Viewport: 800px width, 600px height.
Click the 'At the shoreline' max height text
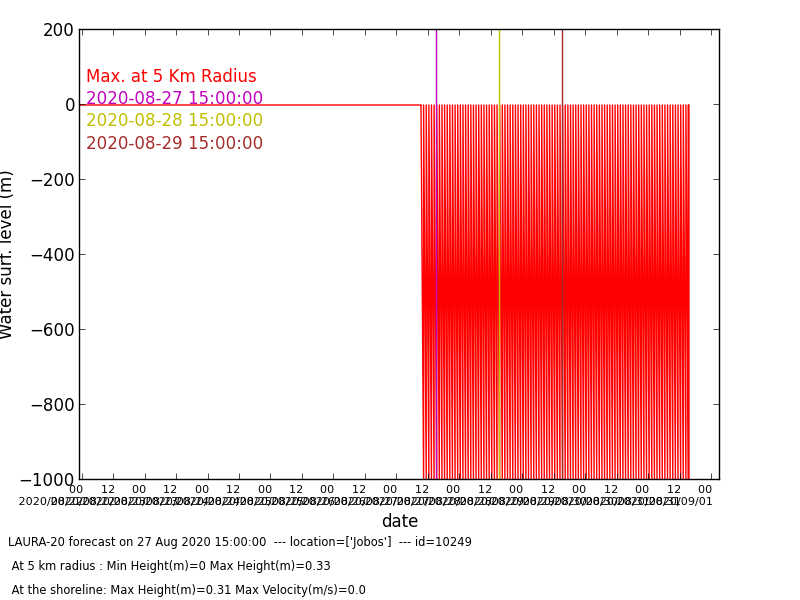pos(188,590)
